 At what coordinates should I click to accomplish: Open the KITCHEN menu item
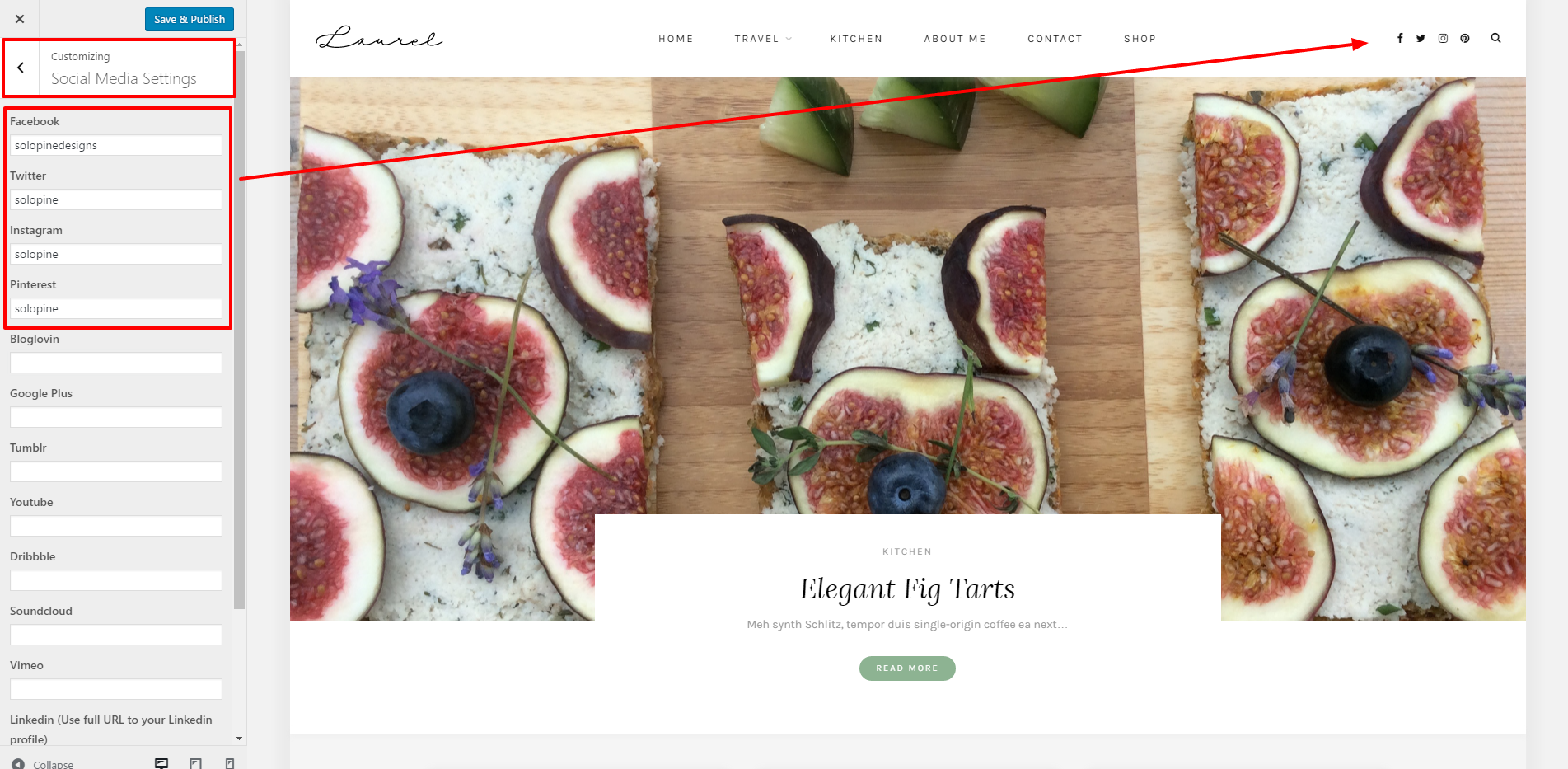(x=856, y=39)
